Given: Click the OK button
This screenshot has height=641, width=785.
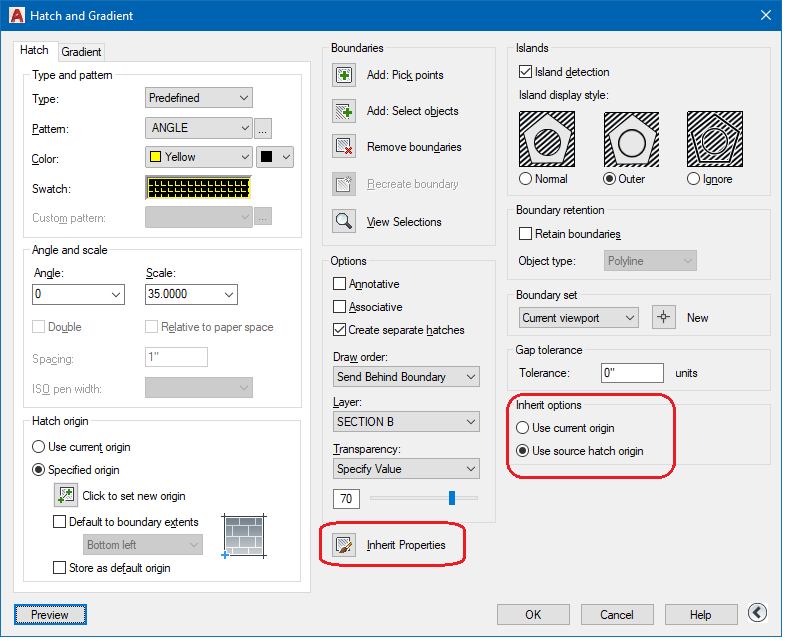Looking at the screenshot, I should [x=533, y=614].
